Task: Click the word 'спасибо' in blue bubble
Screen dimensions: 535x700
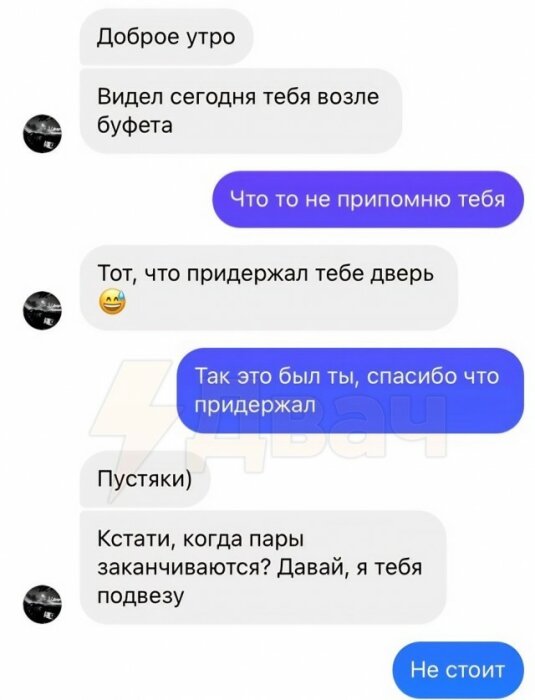Action: pos(412,376)
